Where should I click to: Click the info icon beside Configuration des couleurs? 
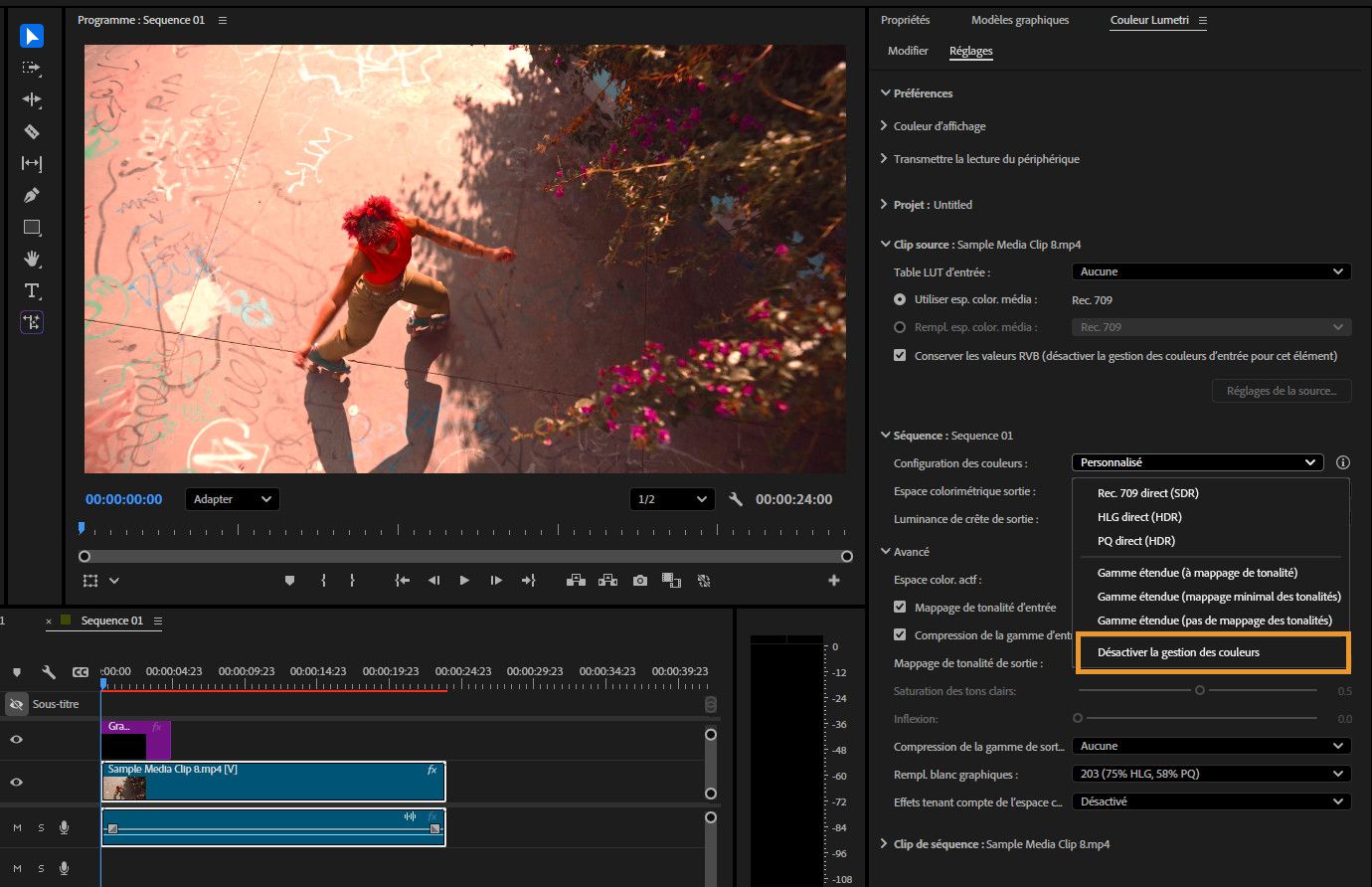pos(1343,462)
